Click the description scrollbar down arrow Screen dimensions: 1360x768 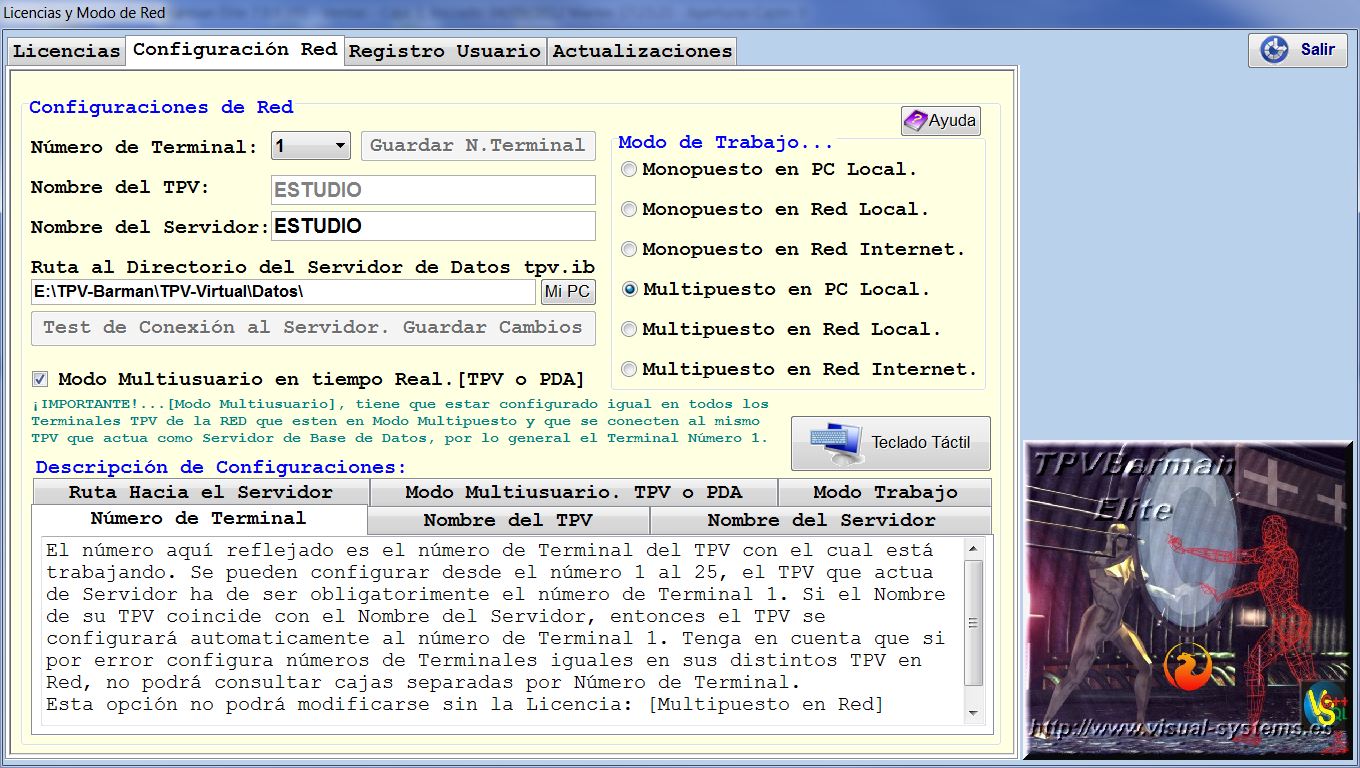(973, 713)
